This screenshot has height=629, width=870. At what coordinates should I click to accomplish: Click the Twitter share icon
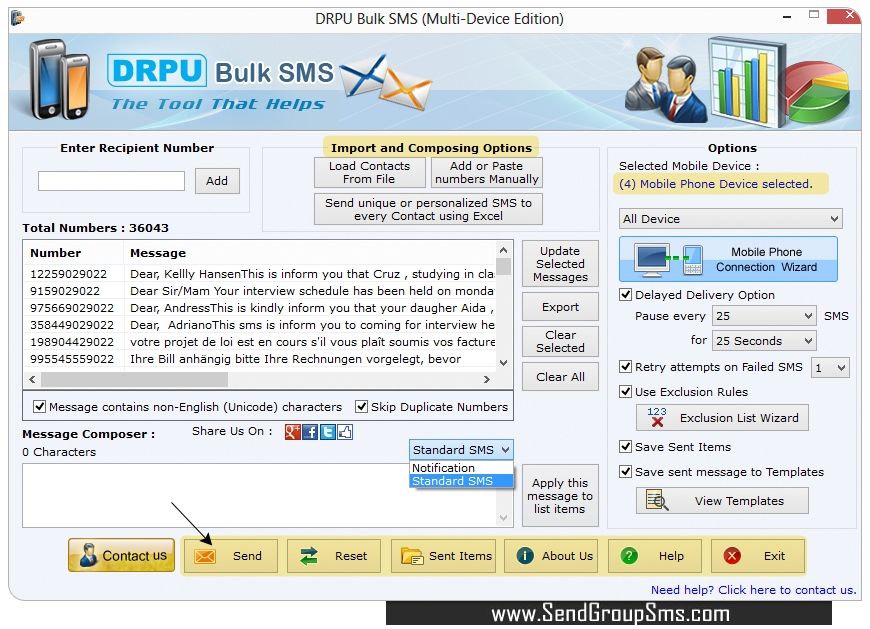click(x=327, y=432)
